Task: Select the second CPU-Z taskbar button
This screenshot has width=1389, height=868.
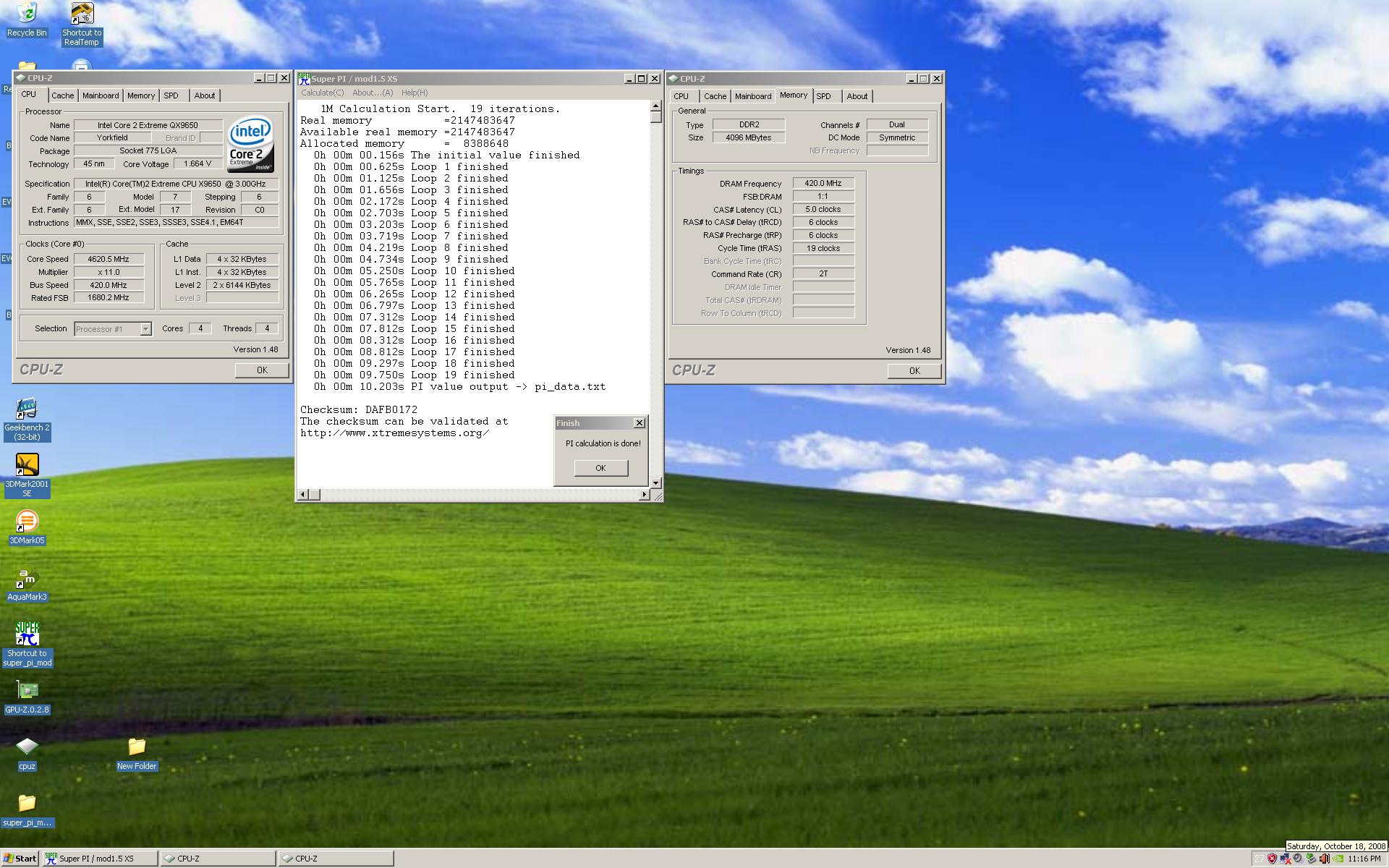Action: (x=336, y=859)
